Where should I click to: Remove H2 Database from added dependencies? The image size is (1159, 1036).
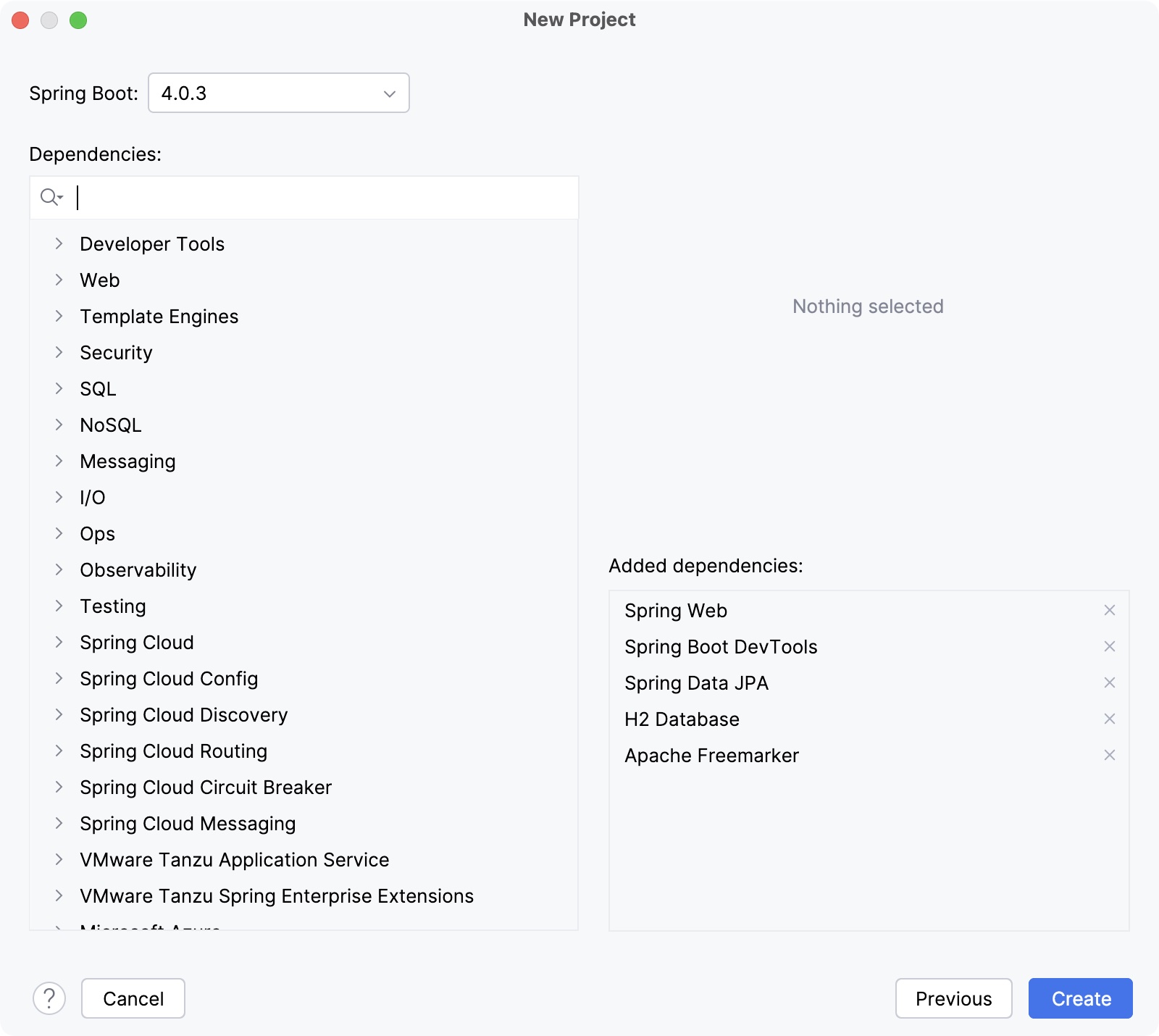click(x=1109, y=719)
